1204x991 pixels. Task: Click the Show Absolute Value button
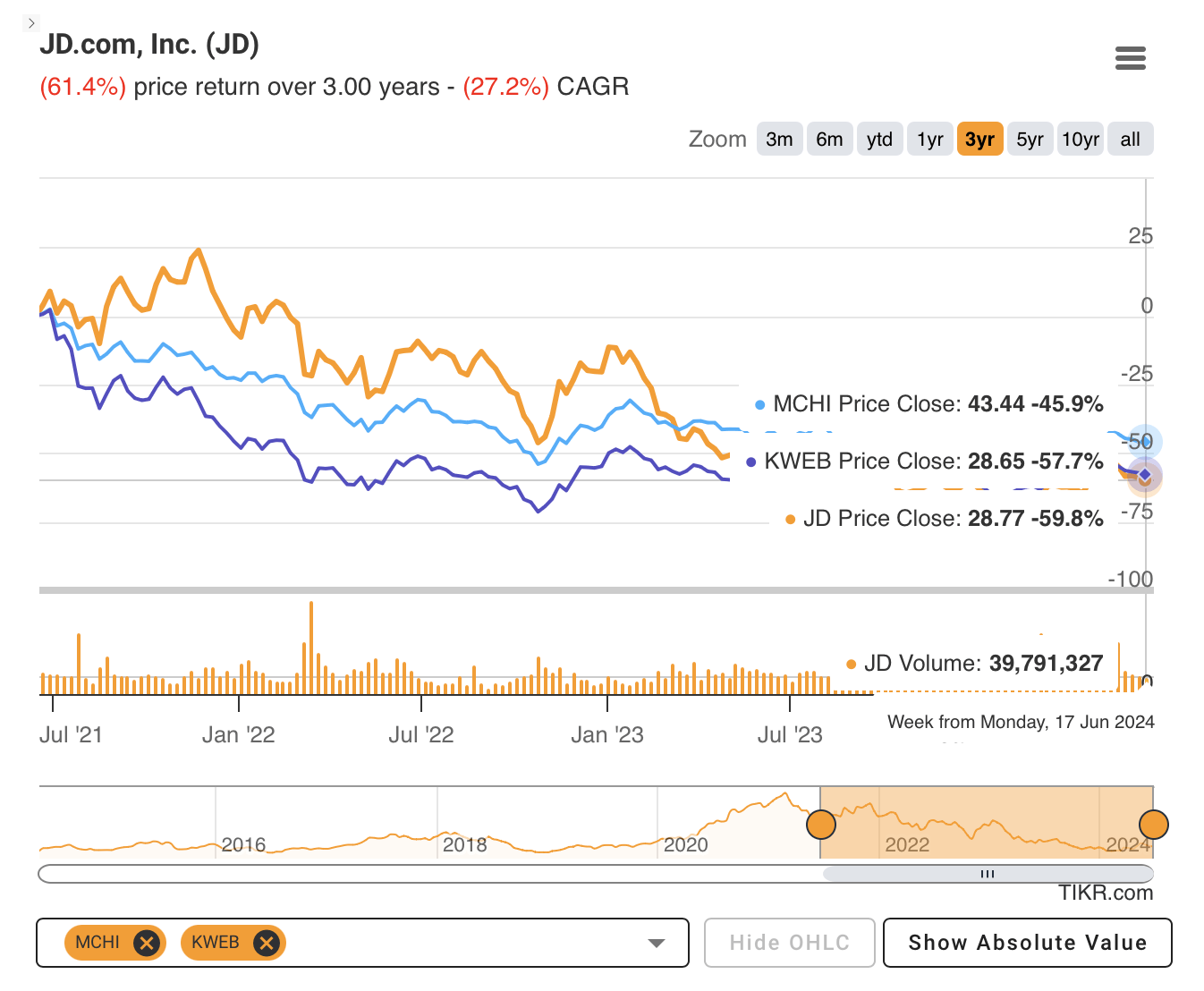coord(1027,943)
